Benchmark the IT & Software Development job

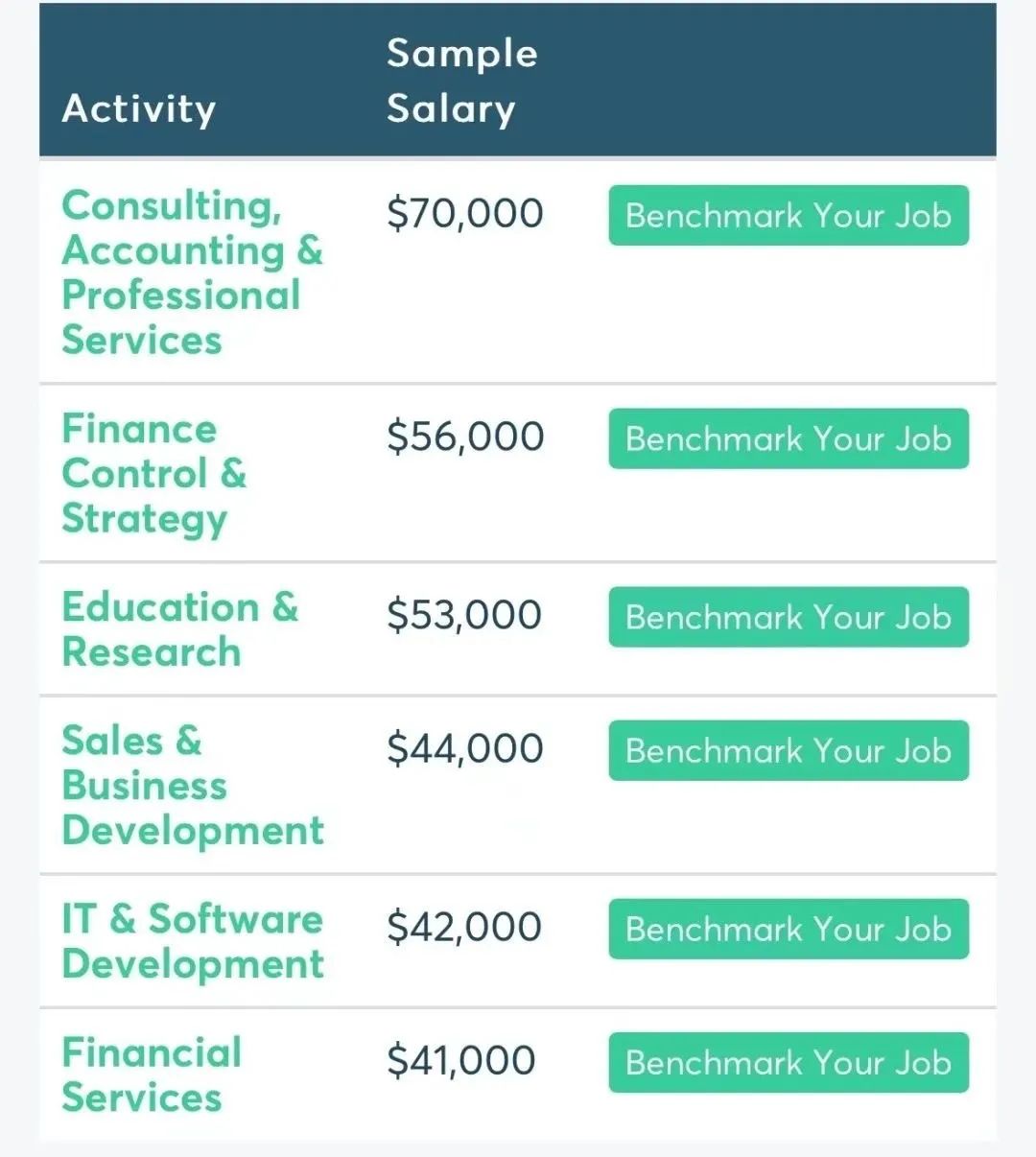pos(788,929)
